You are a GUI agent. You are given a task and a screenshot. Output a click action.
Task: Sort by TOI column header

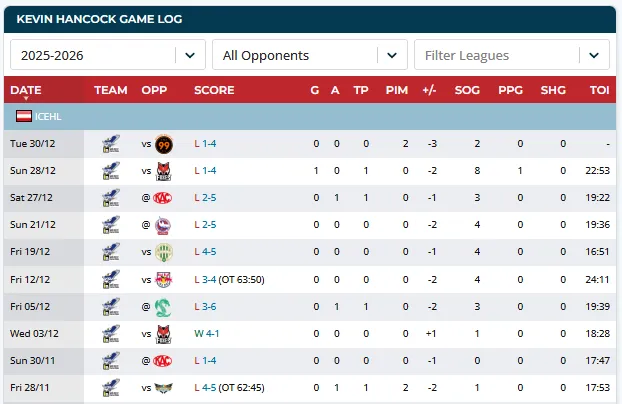599,90
